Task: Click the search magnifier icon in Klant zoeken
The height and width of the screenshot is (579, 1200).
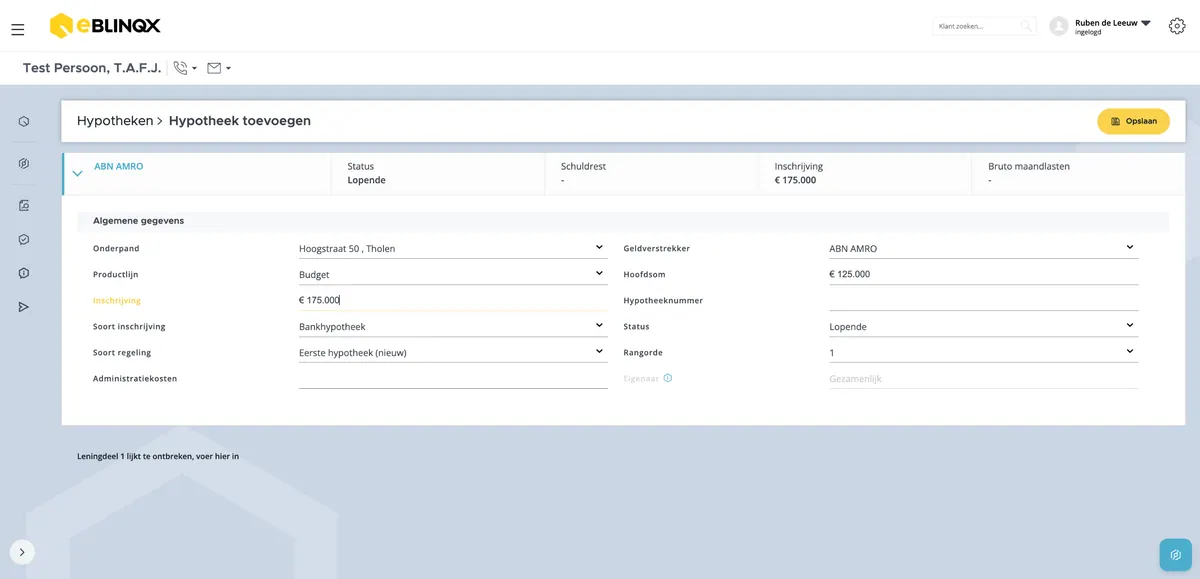Action: 1026,26
